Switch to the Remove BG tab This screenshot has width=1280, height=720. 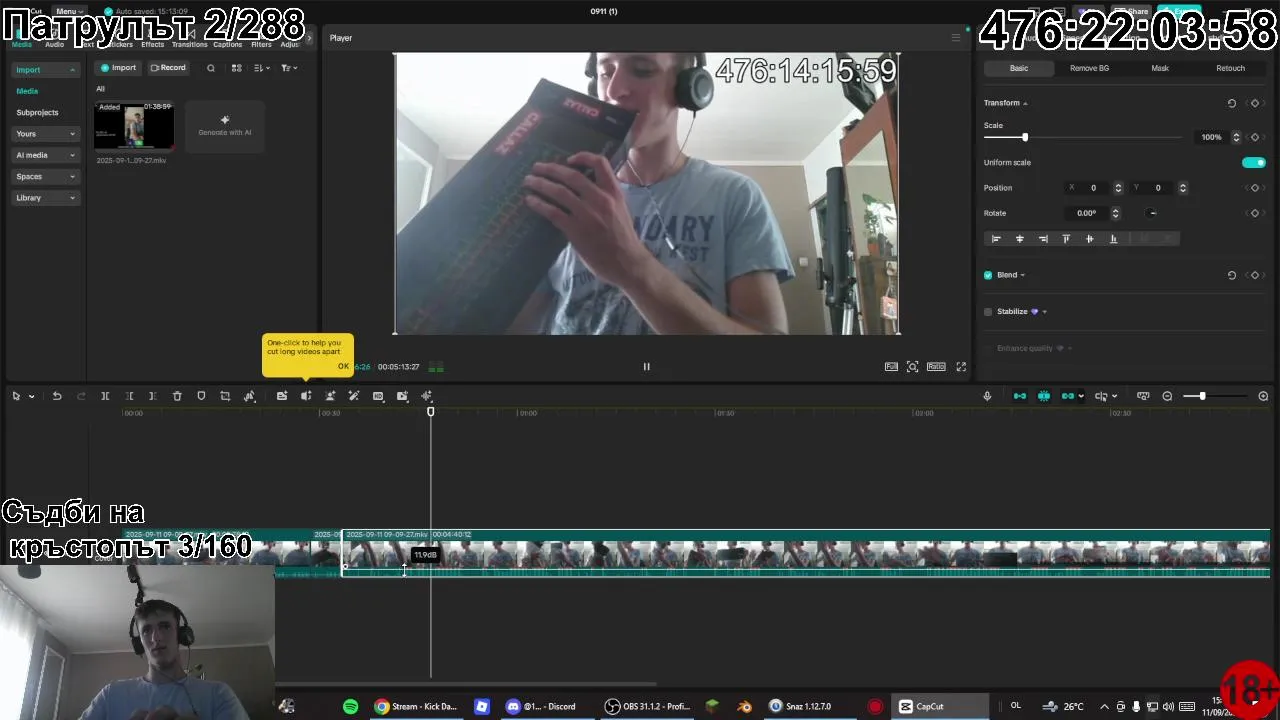(1089, 68)
